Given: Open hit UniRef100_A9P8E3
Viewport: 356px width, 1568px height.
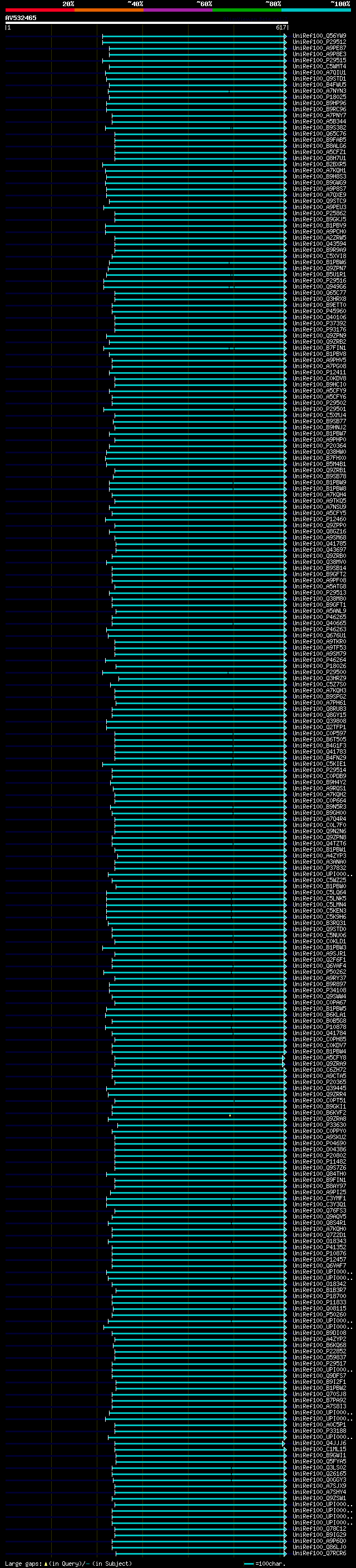Looking at the screenshot, I should (319, 54).
